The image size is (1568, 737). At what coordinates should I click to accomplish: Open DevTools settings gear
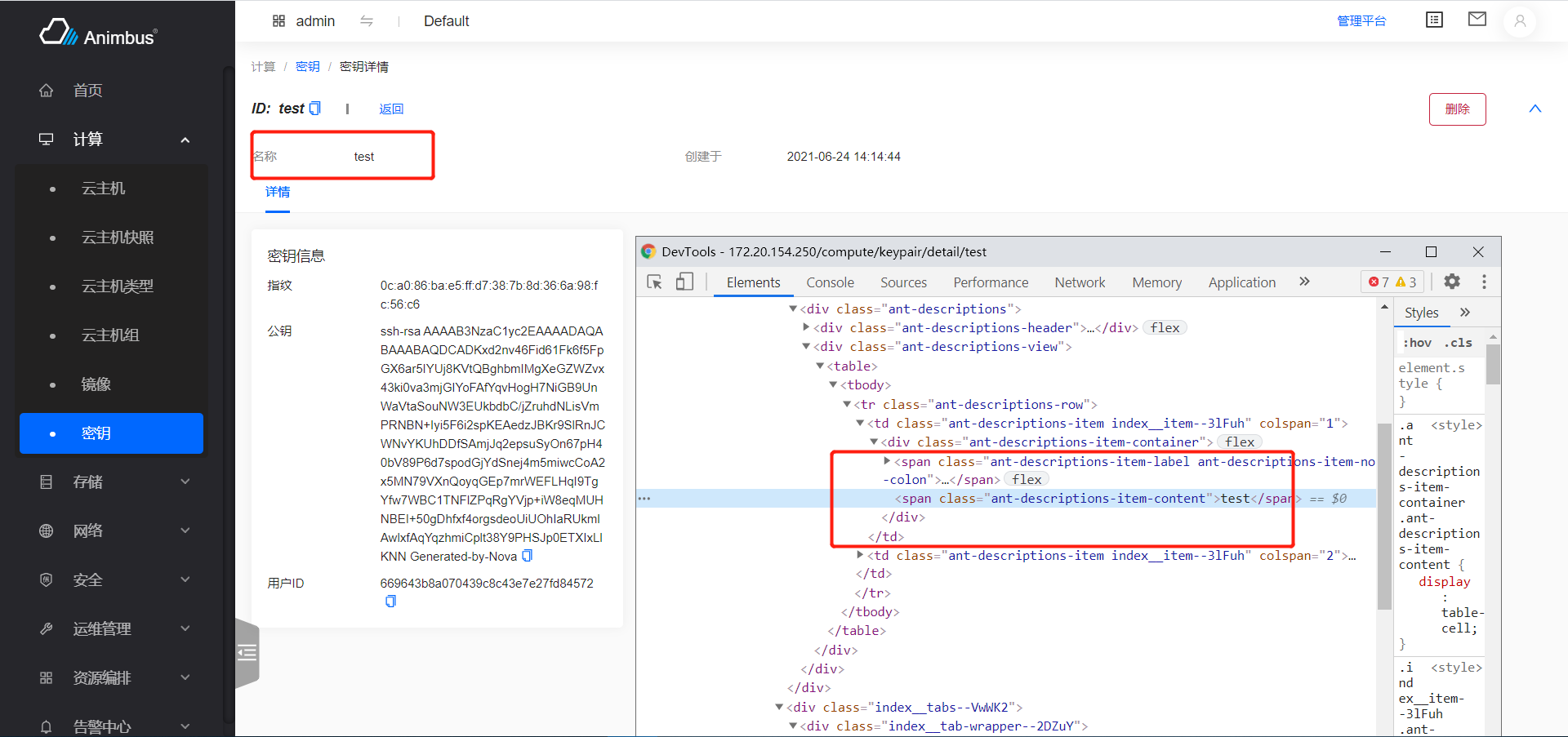(x=1452, y=282)
